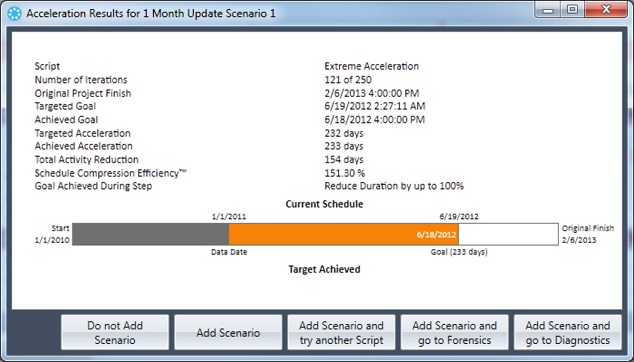Close the Acceleration Results dialog
Screen dimensions: 634x362
click(x=606, y=10)
